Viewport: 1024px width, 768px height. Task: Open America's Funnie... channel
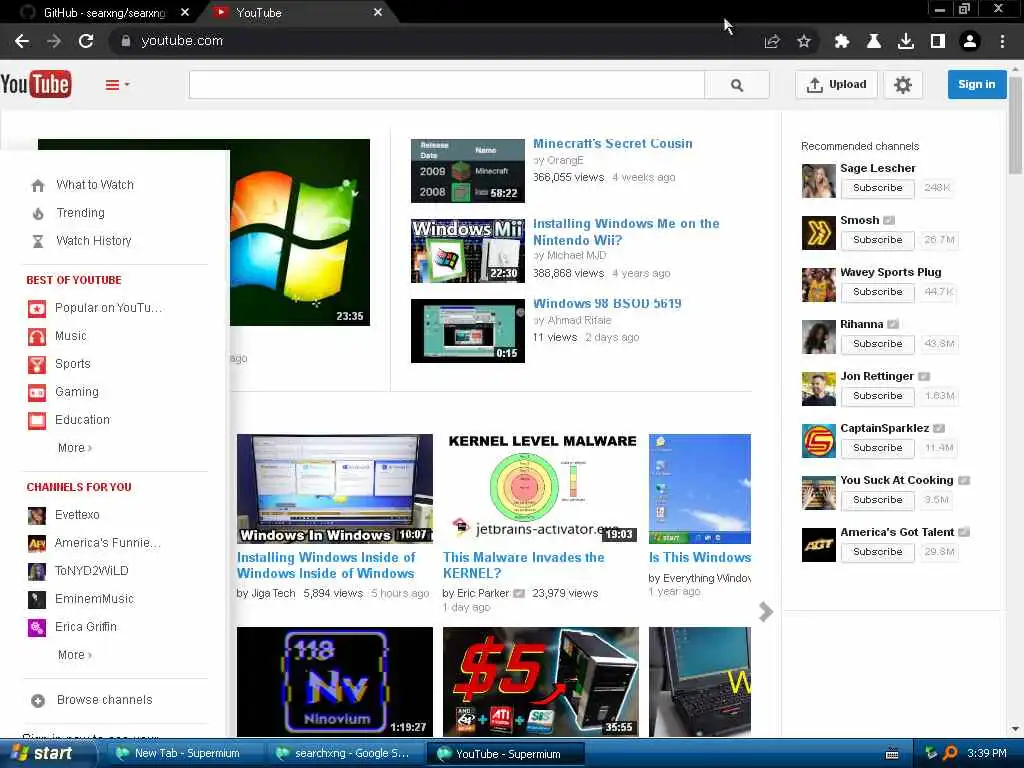click(x=107, y=543)
